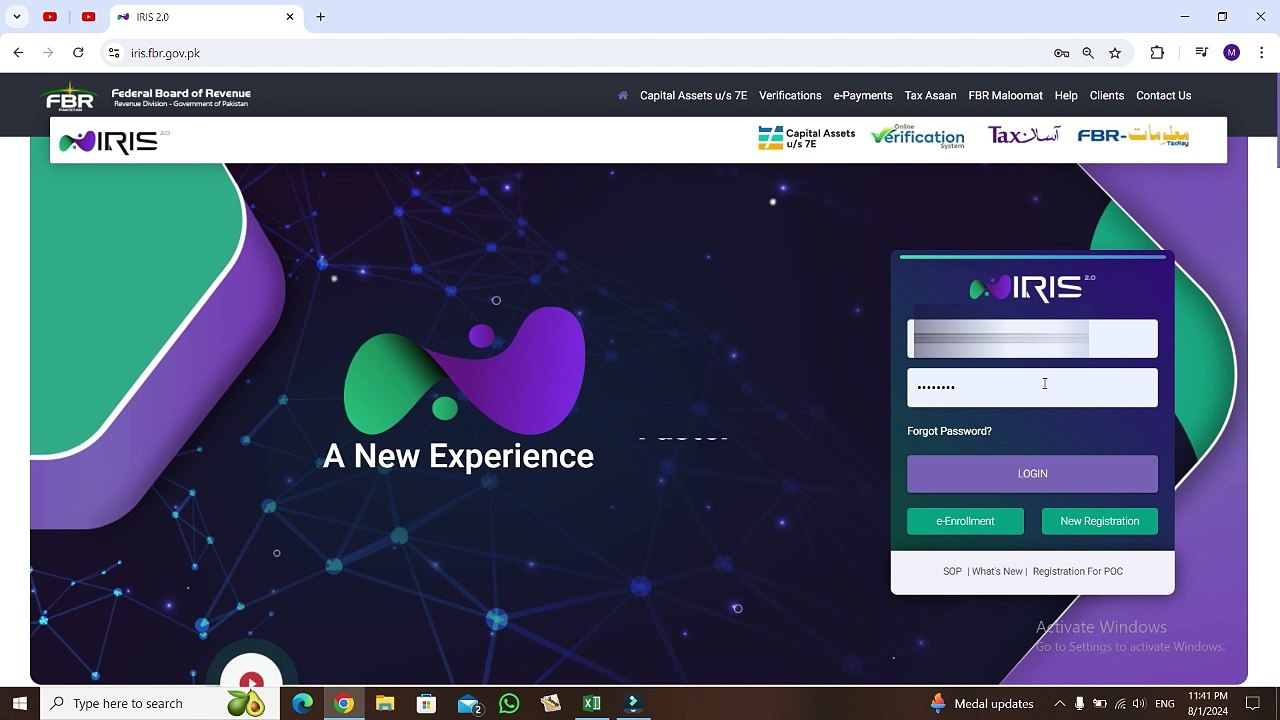The width and height of the screenshot is (1280, 720).
Task: View site information icon beside the URL
Action: 114,53
